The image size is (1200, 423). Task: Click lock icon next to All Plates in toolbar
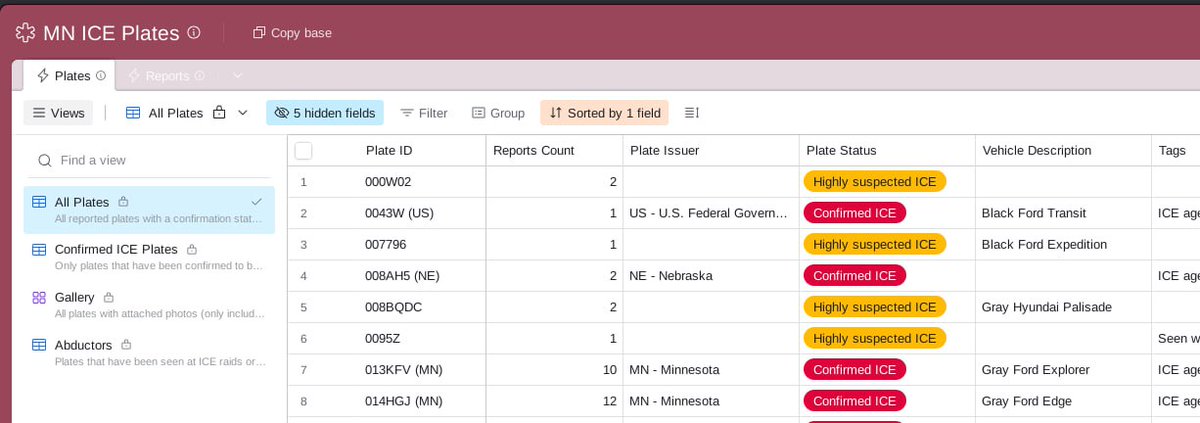[219, 113]
